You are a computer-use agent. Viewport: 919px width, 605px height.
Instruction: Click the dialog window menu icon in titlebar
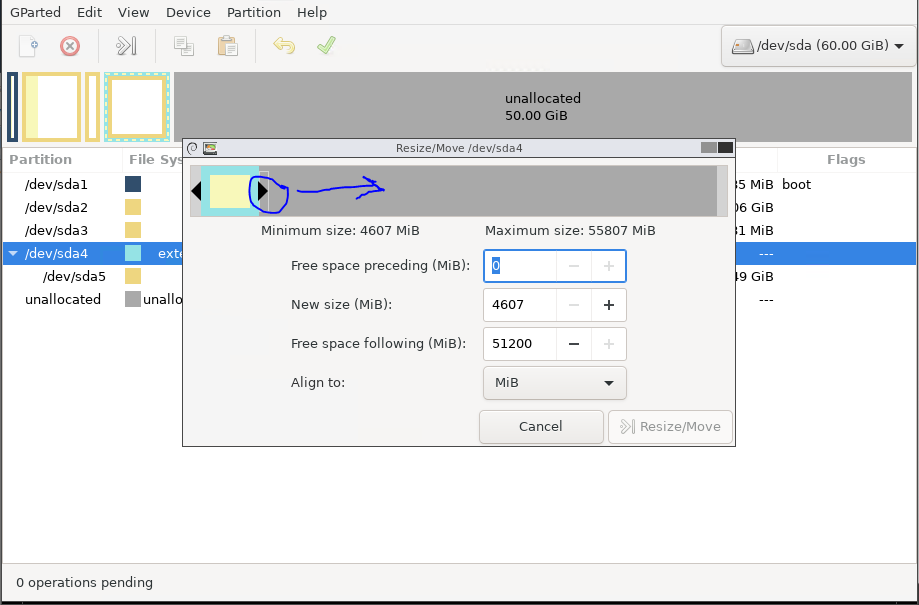[192, 148]
